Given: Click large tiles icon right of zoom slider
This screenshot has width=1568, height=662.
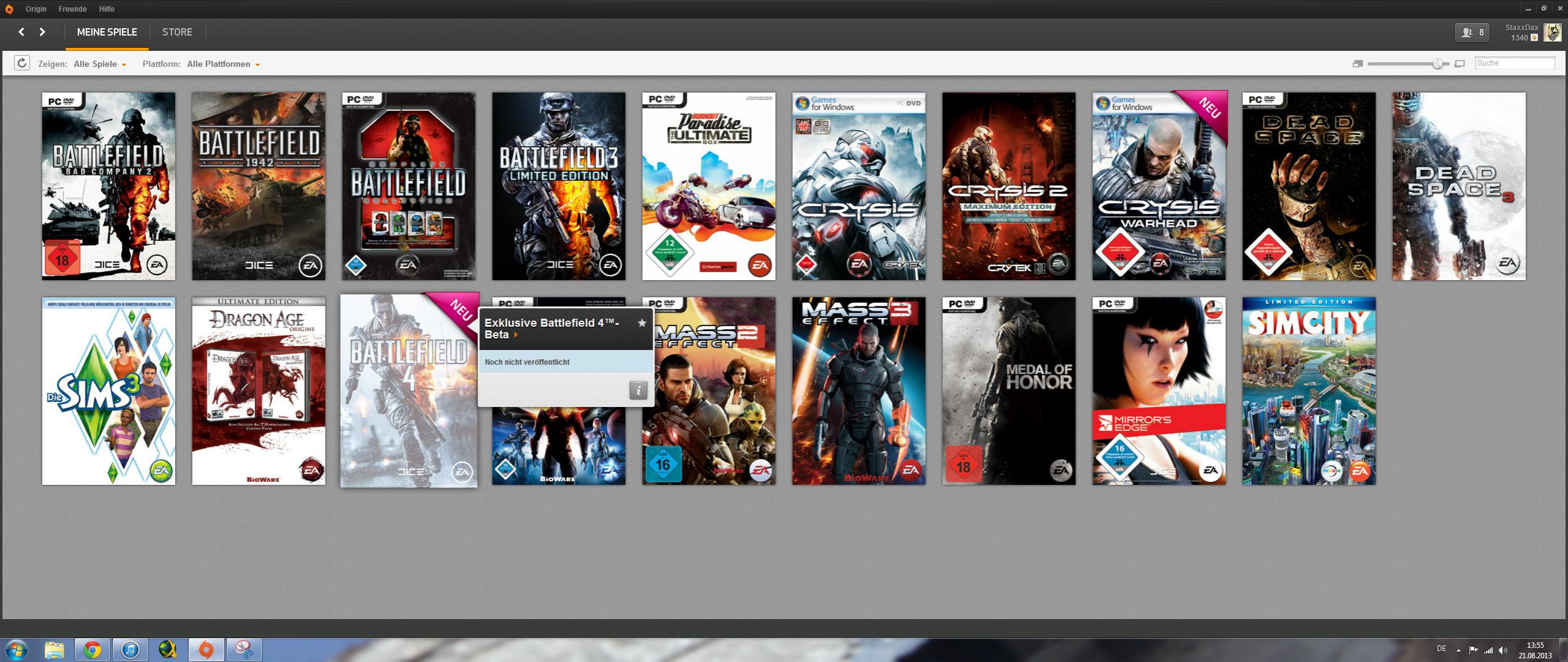Looking at the screenshot, I should click(x=1460, y=64).
